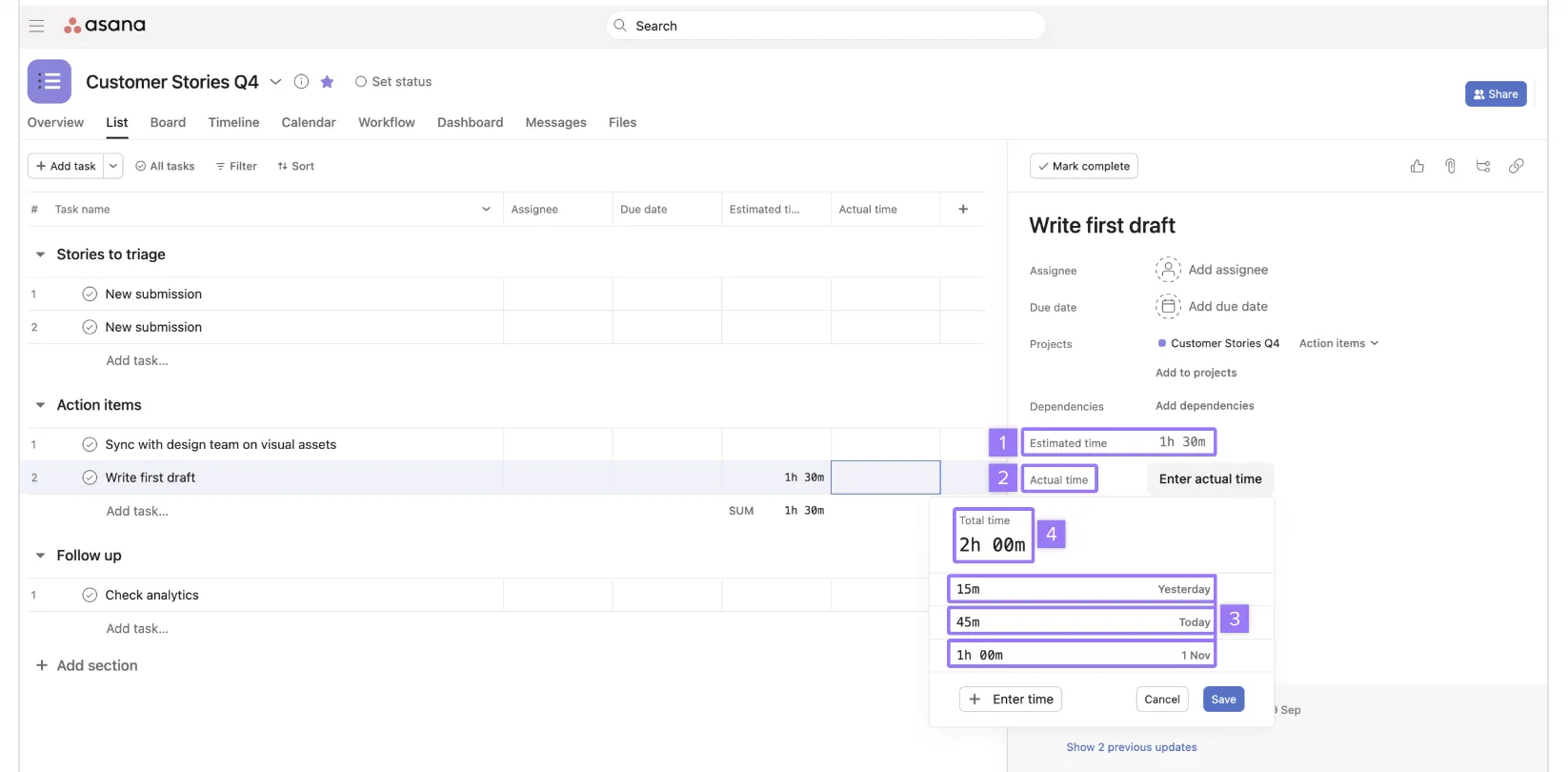Check off Check analytics task
The height and width of the screenshot is (772, 1568).
pos(90,595)
